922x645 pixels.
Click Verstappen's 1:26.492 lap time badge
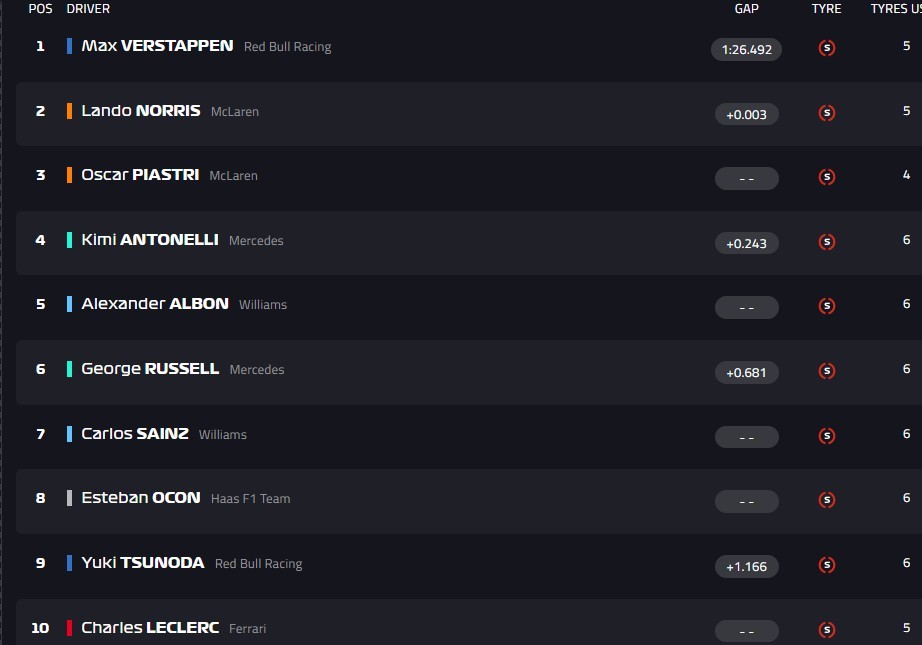tap(746, 49)
